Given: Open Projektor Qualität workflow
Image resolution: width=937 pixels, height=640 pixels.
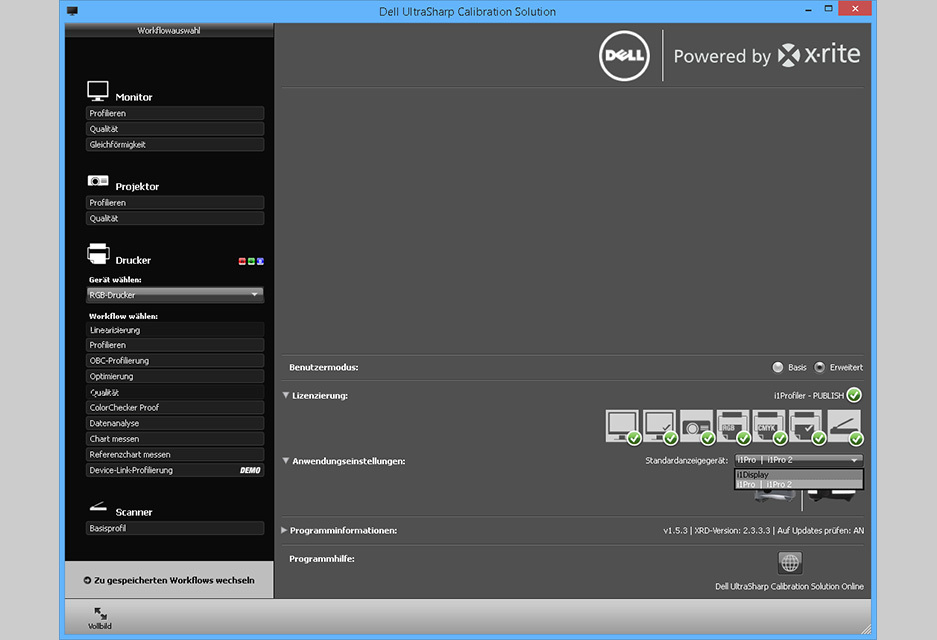Looking at the screenshot, I should pyautogui.click(x=175, y=218).
